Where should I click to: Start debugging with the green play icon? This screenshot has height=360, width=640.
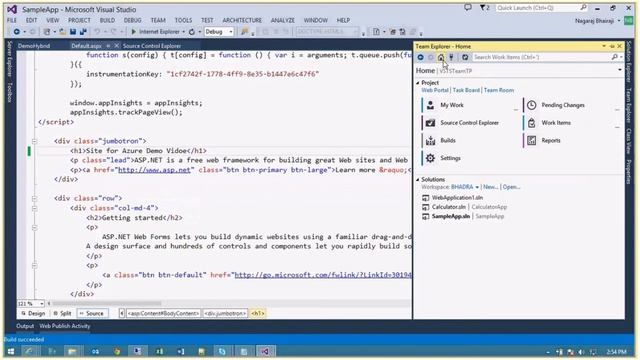coord(133,31)
